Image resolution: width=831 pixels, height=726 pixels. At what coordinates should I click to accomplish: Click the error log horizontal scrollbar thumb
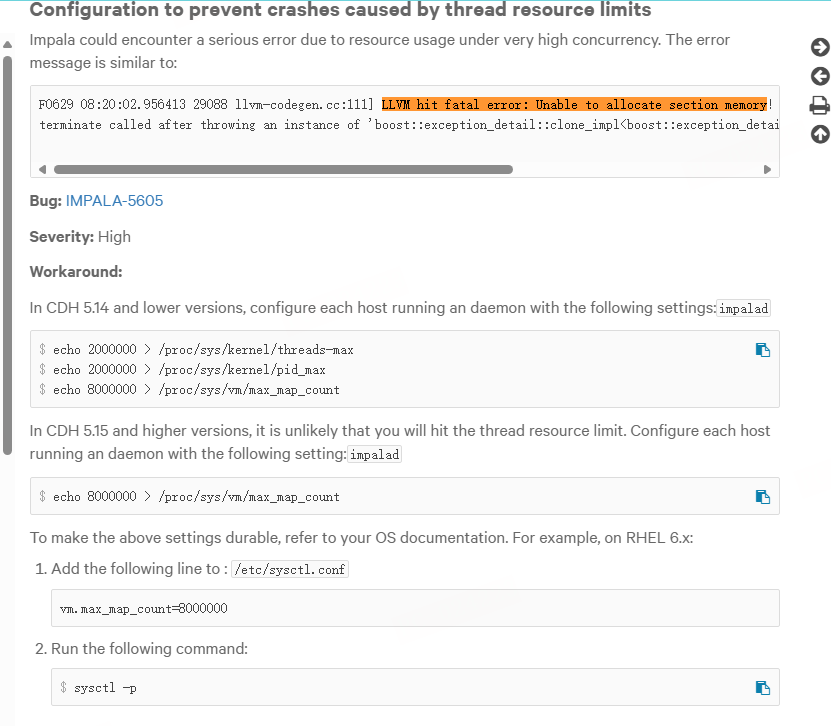pos(282,169)
